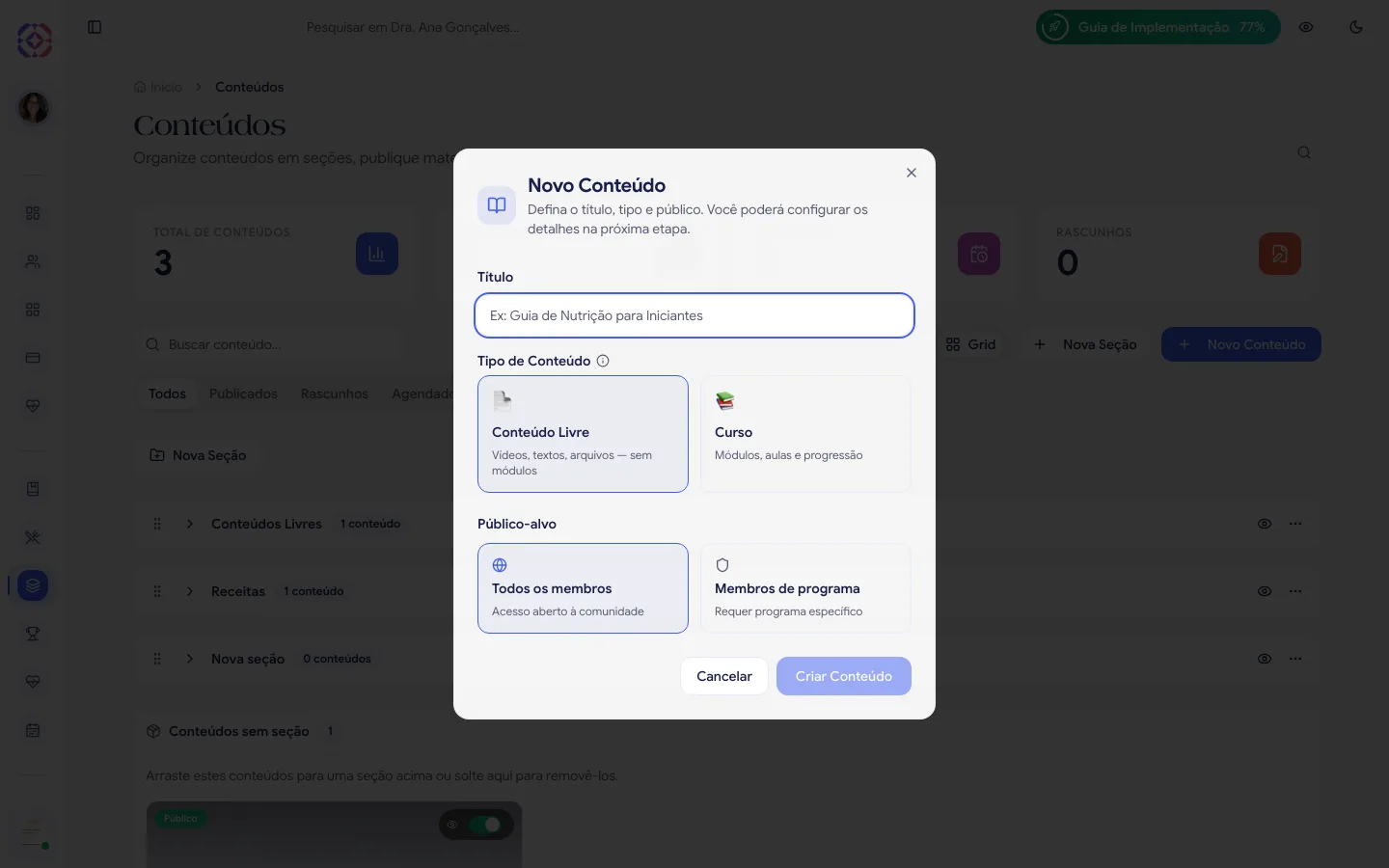Open the Conteúdos layers icon in sidebar
The width and height of the screenshot is (1389, 868).
pos(33,585)
